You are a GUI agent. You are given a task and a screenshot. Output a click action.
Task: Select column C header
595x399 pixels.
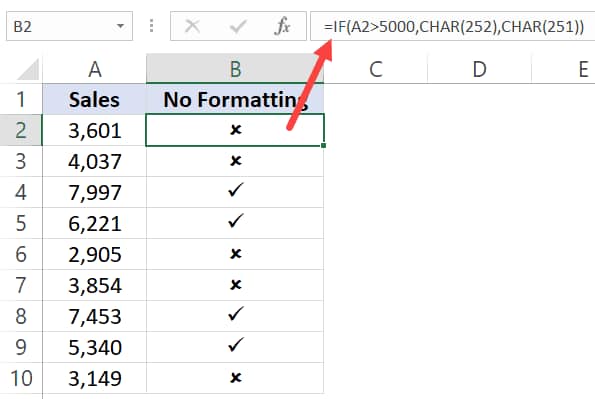376,69
